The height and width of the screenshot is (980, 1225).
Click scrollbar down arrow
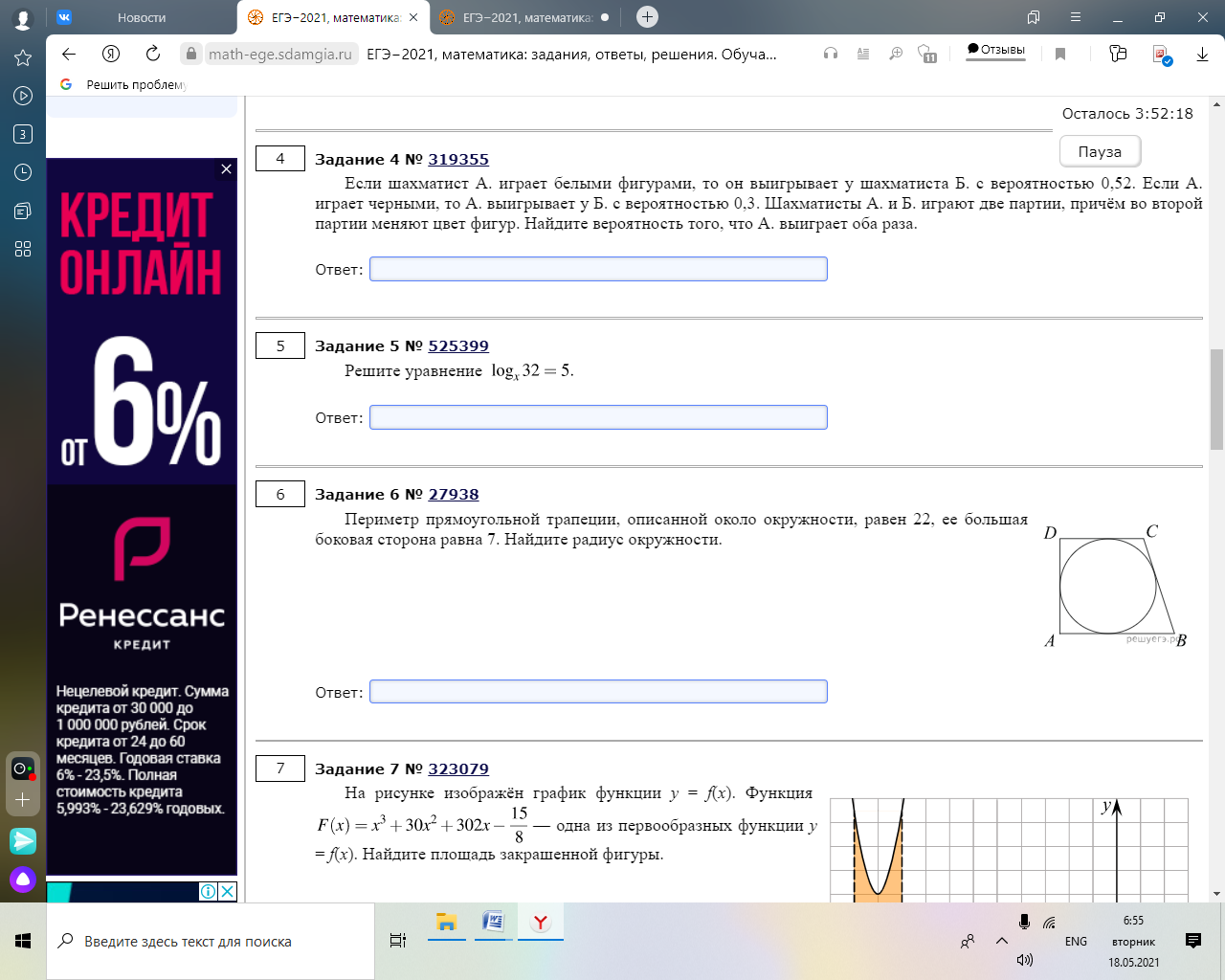1216,894
